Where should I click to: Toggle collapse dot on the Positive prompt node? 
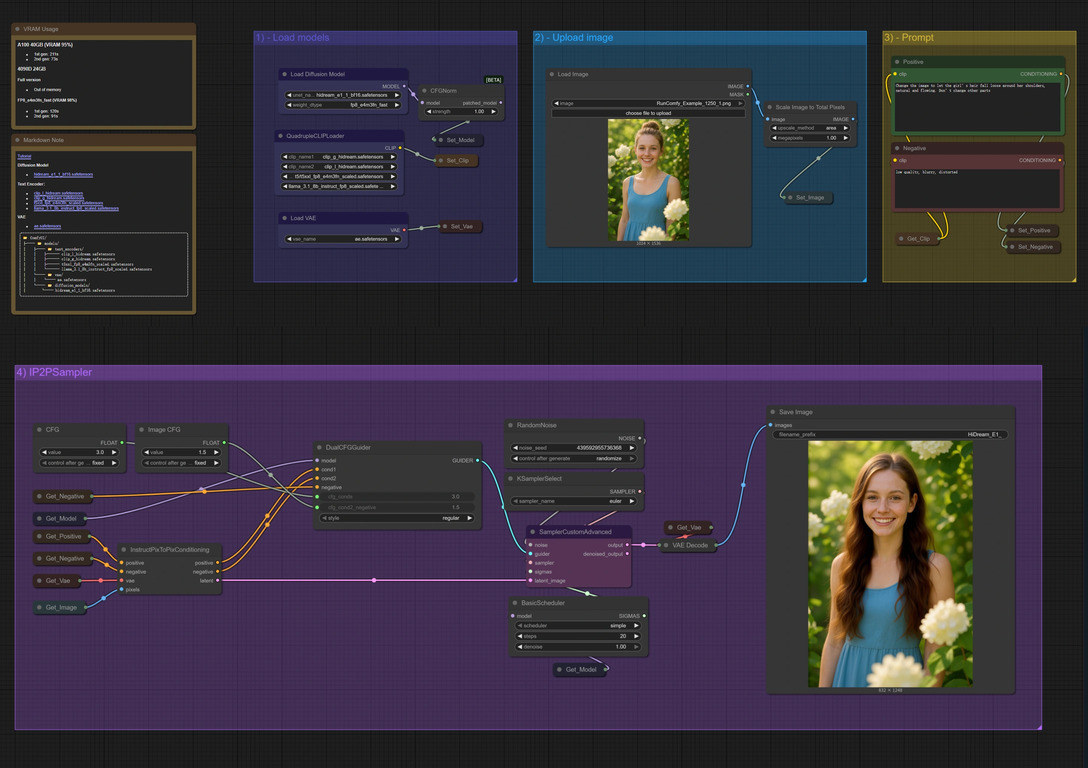pos(896,62)
